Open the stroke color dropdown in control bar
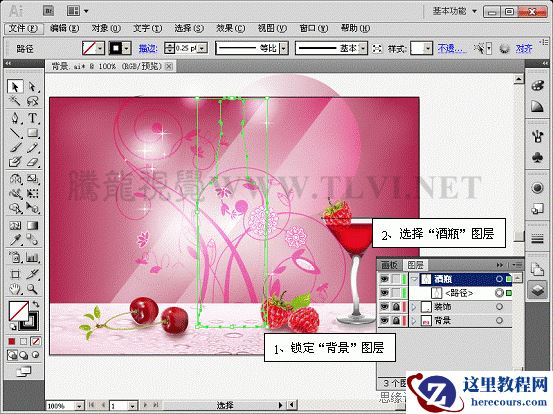553x414 pixels. 127,48
